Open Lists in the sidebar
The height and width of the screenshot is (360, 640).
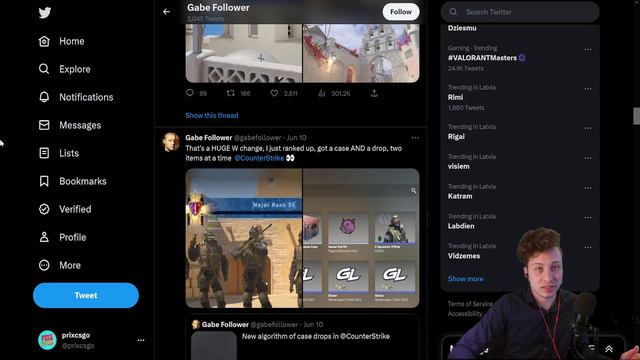69,153
